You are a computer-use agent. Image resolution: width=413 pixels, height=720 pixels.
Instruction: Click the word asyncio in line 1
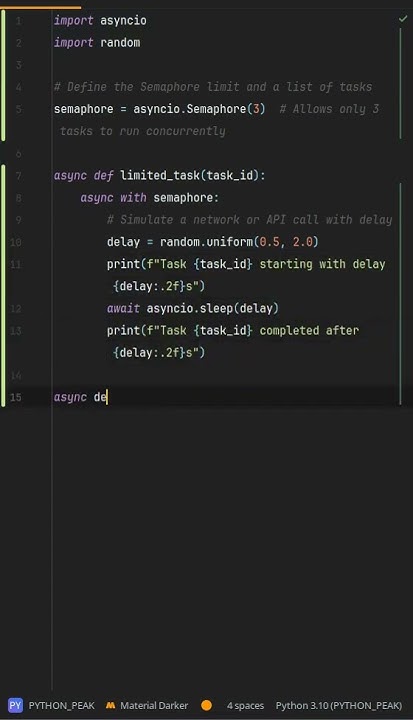(x=123, y=21)
